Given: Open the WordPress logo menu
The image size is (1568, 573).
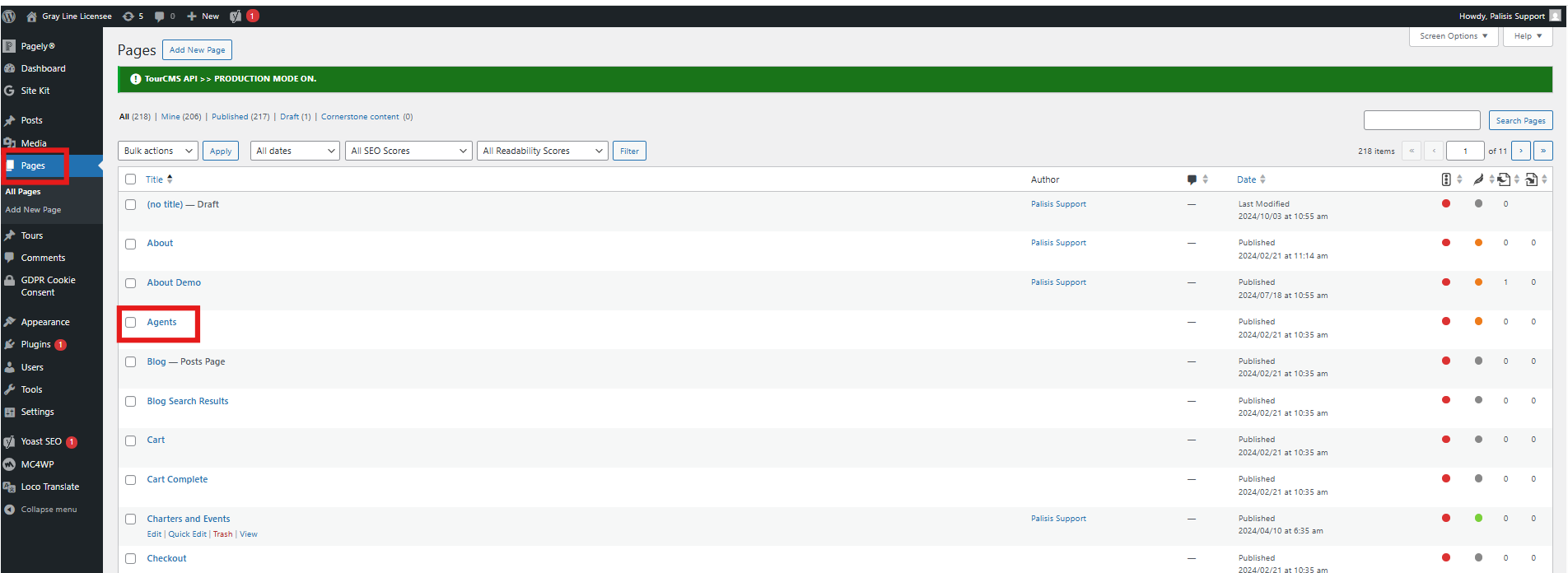Looking at the screenshot, I should (9, 16).
